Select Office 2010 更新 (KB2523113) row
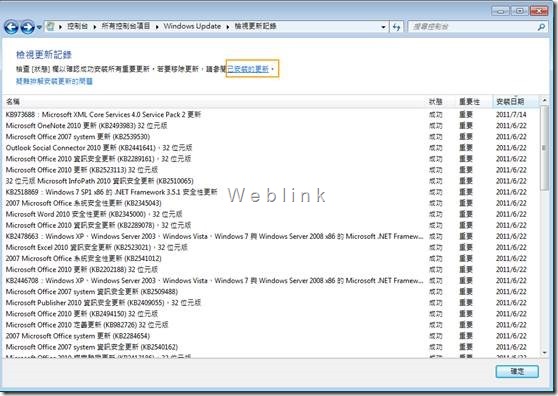 (x=270, y=170)
